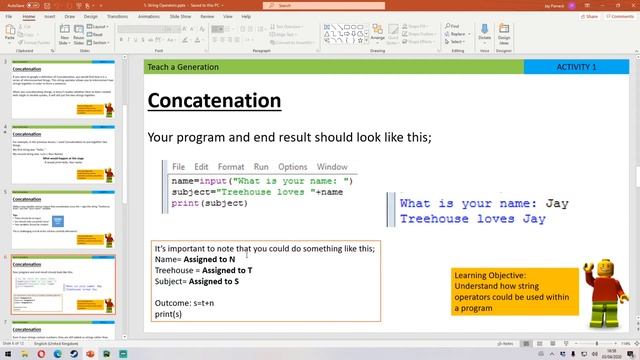Click the user account avatar

point(572,6)
